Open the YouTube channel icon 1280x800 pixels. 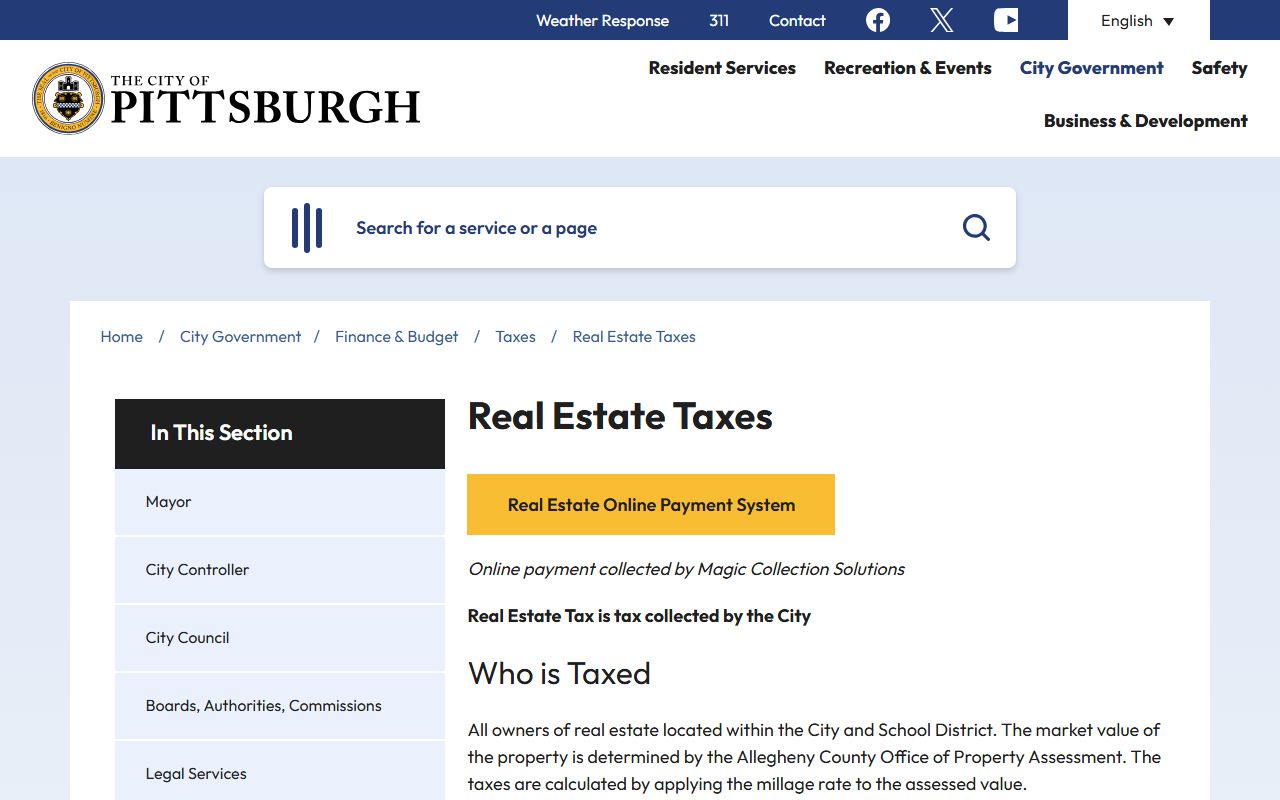(x=1006, y=20)
